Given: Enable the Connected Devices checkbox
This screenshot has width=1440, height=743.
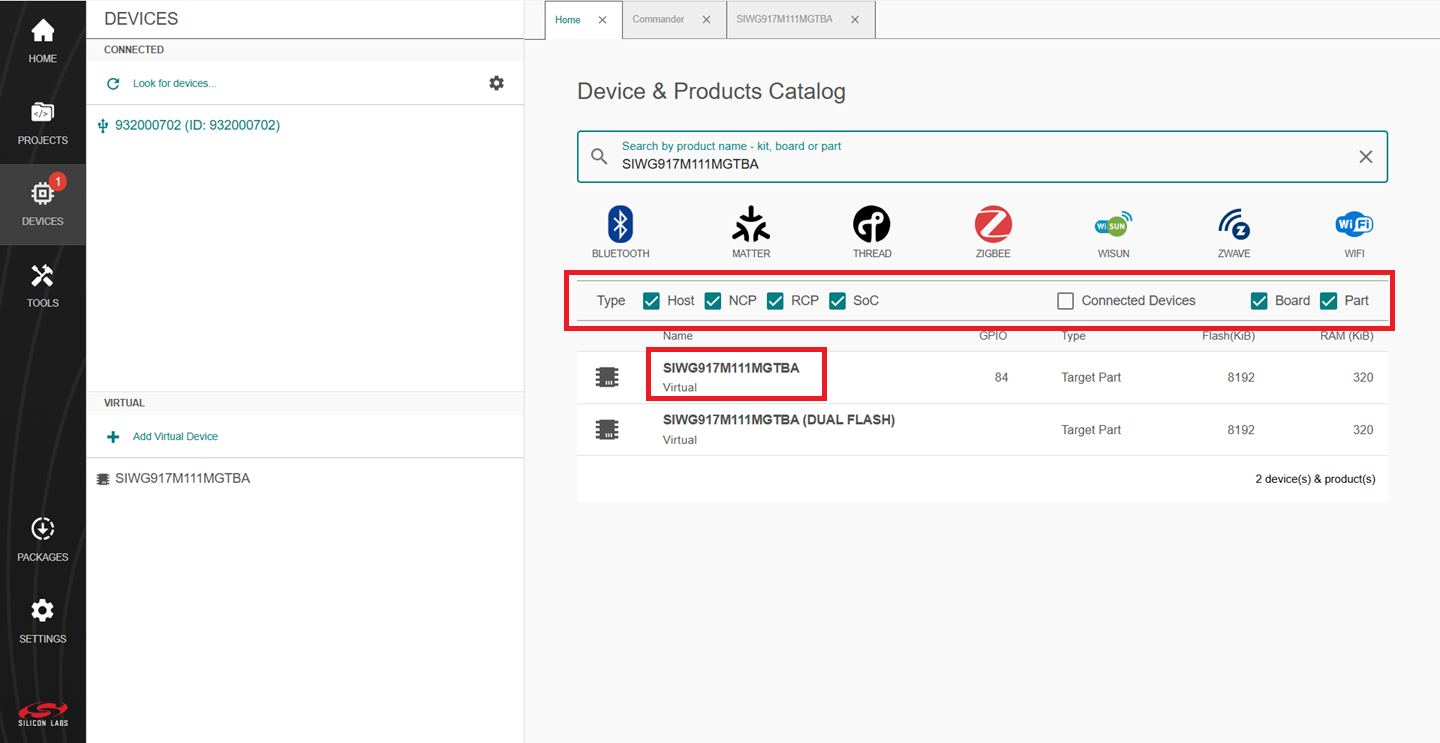Looking at the screenshot, I should pos(1066,301).
